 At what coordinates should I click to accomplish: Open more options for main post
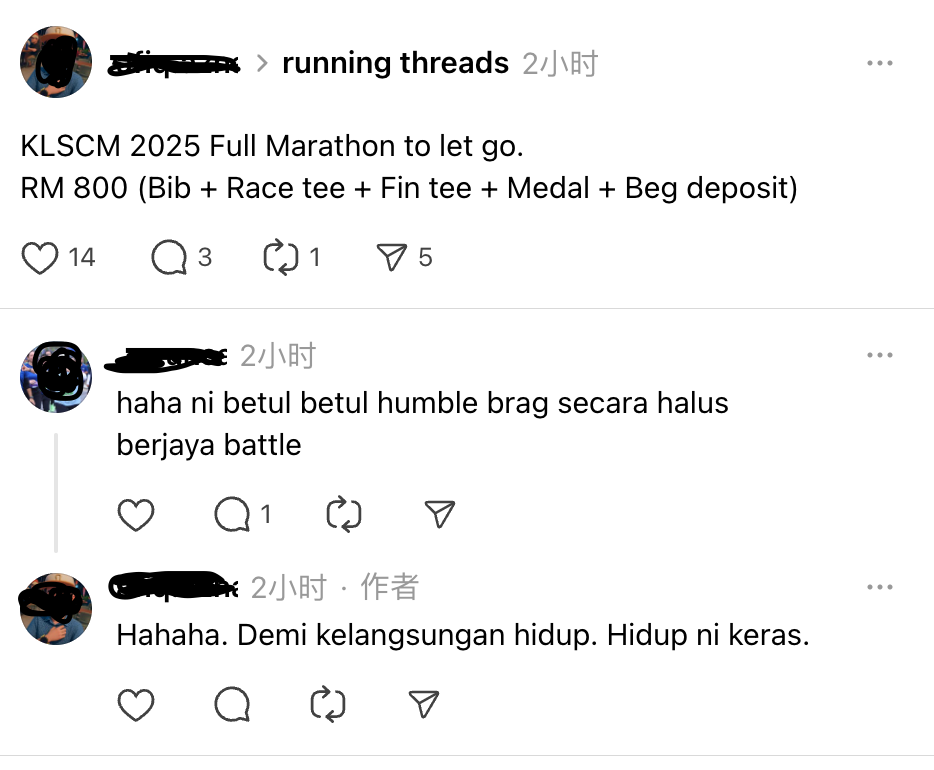click(x=880, y=63)
